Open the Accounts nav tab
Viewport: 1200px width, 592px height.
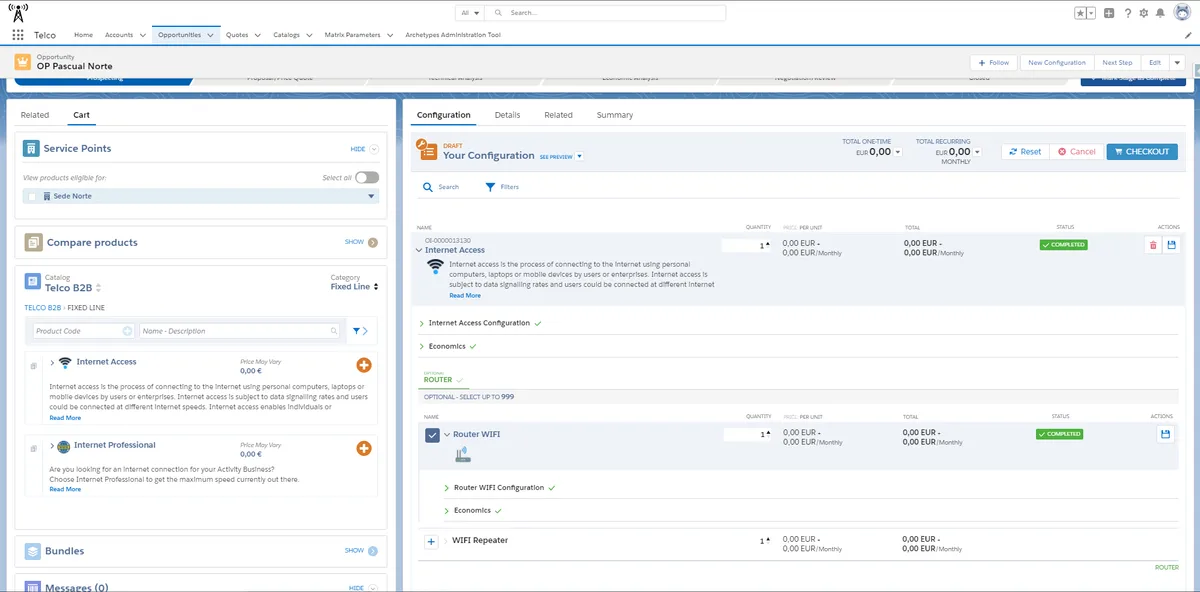point(119,35)
